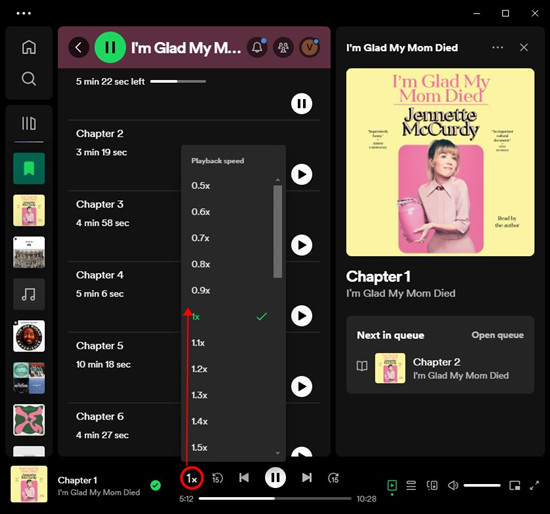Viewport: 550px width, 514px height.
Task: Open the miniplayer icon
Action: (x=515, y=486)
